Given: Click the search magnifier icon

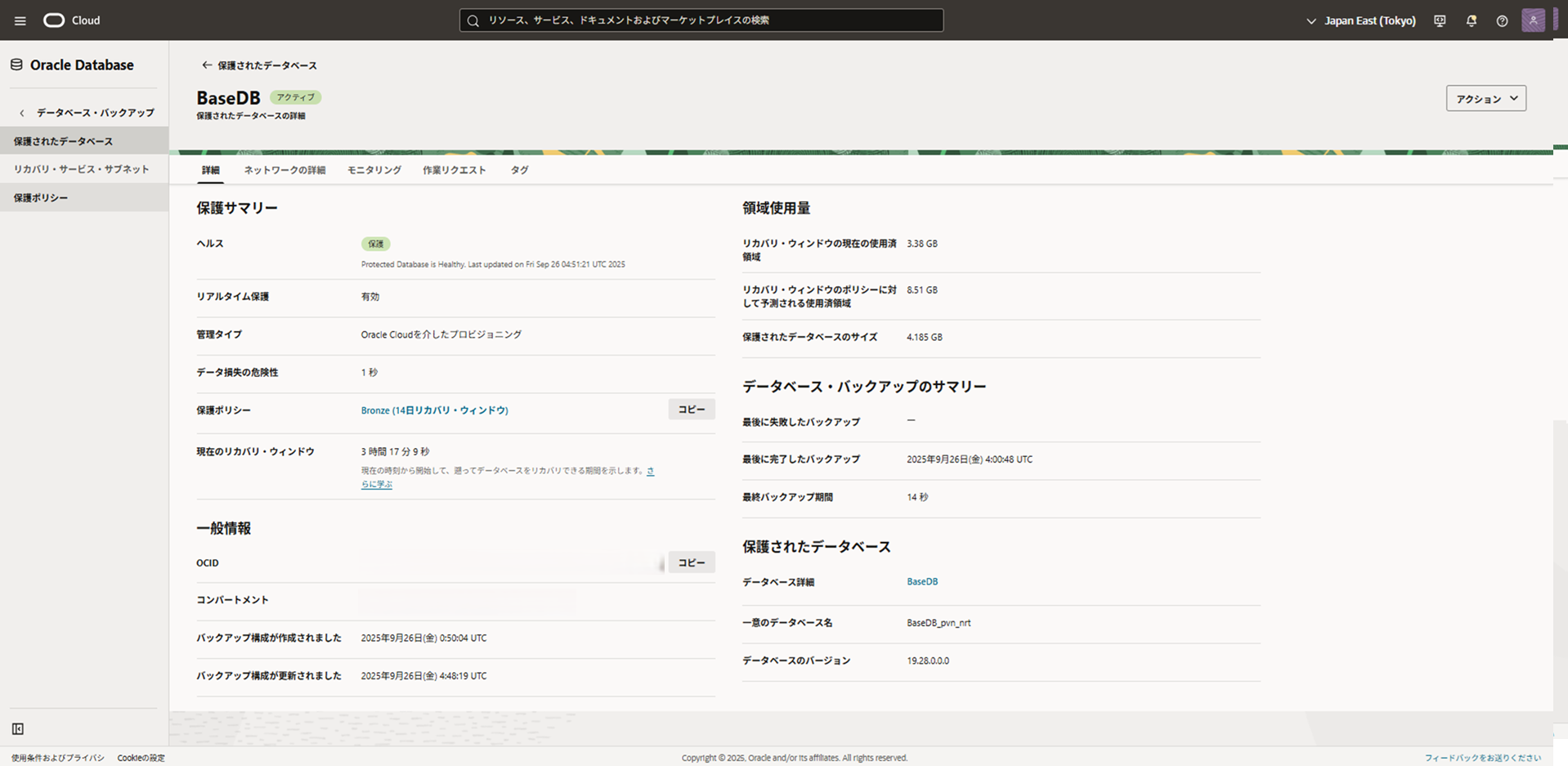Looking at the screenshot, I should coord(473,20).
